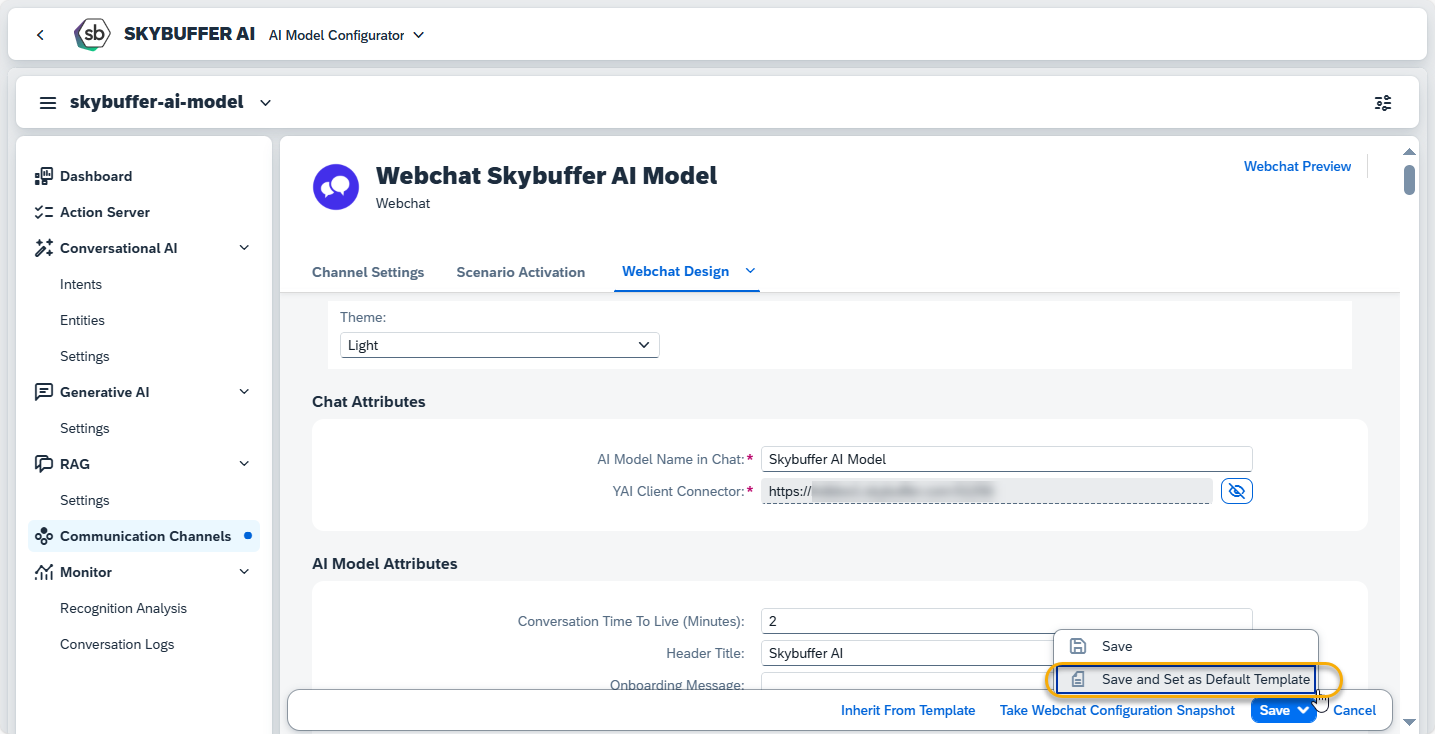The height and width of the screenshot is (734, 1435).
Task: Expand the skybuffer-ai-model selector
Action: tap(265, 103)
